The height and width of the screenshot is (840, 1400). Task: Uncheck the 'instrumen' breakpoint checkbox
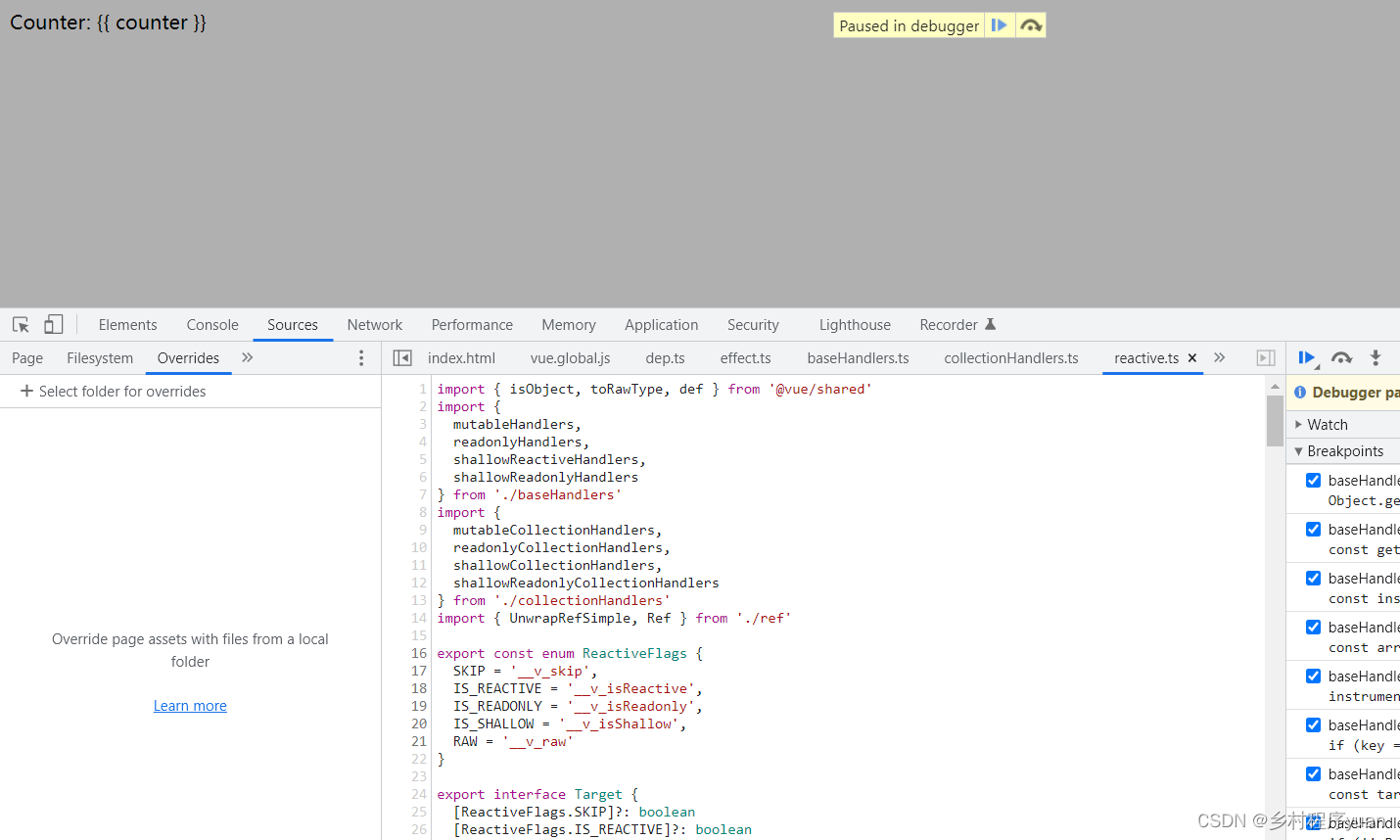point(1314,676)
